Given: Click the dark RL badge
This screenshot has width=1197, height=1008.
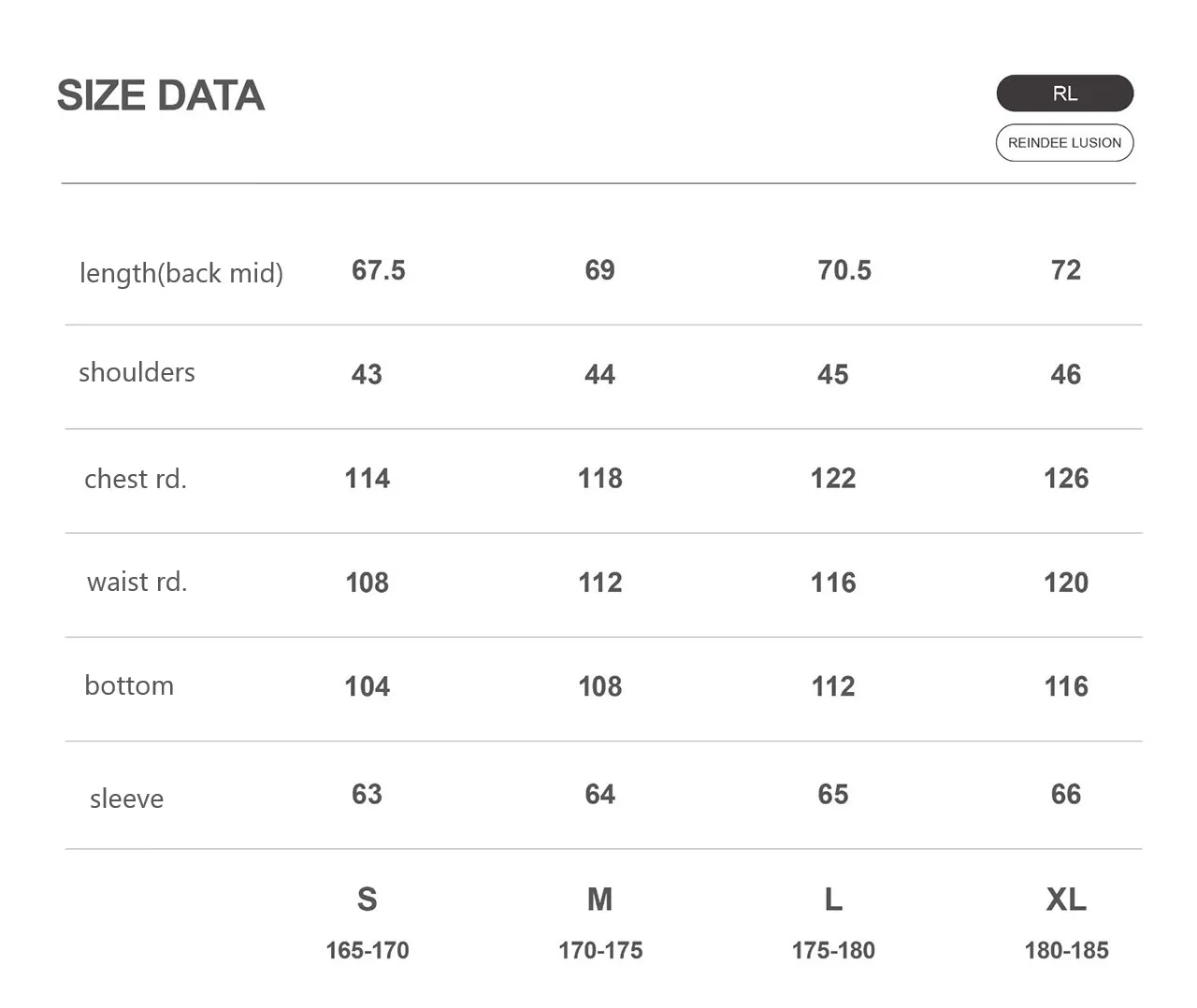Looking at the screenshot, I should click(1064, 94).
